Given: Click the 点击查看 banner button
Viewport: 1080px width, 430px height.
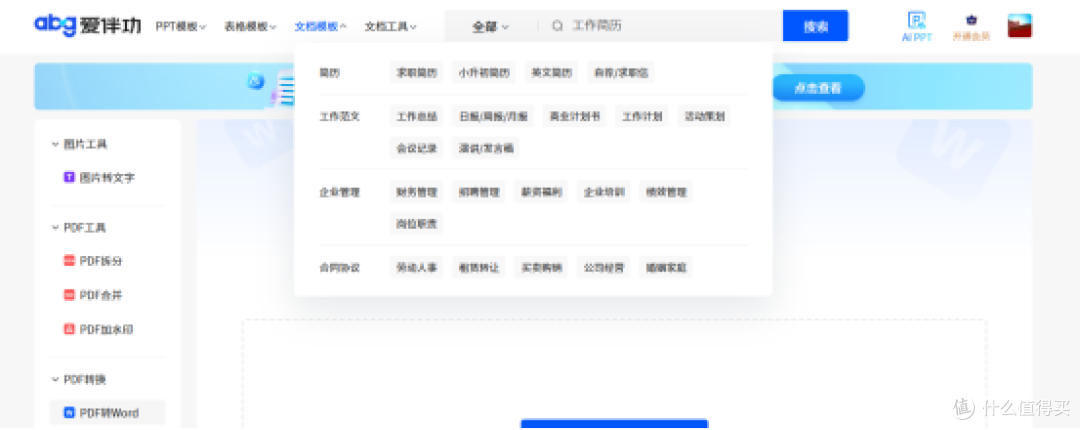Looking at the screenshot, I should [818, 88].
